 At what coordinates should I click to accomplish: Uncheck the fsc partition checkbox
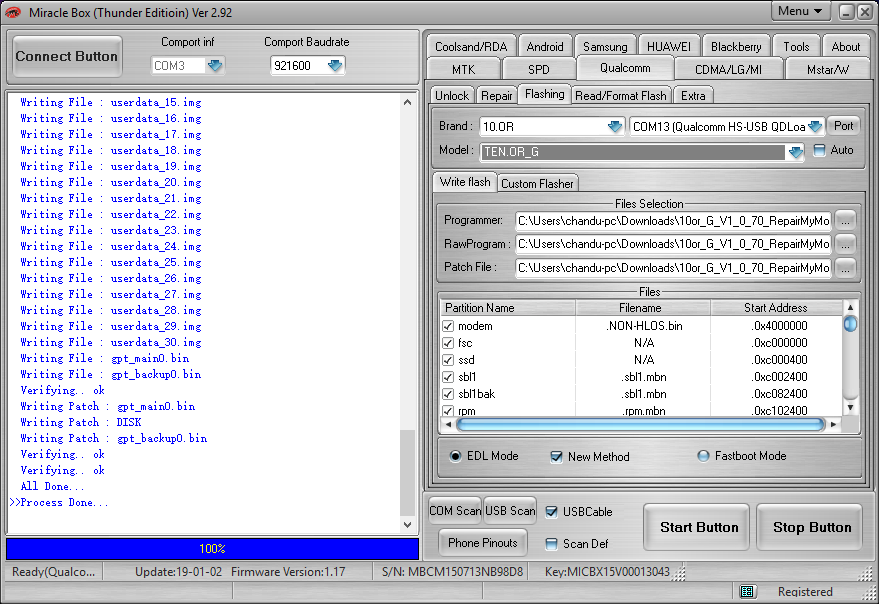(x=448, y=343)
